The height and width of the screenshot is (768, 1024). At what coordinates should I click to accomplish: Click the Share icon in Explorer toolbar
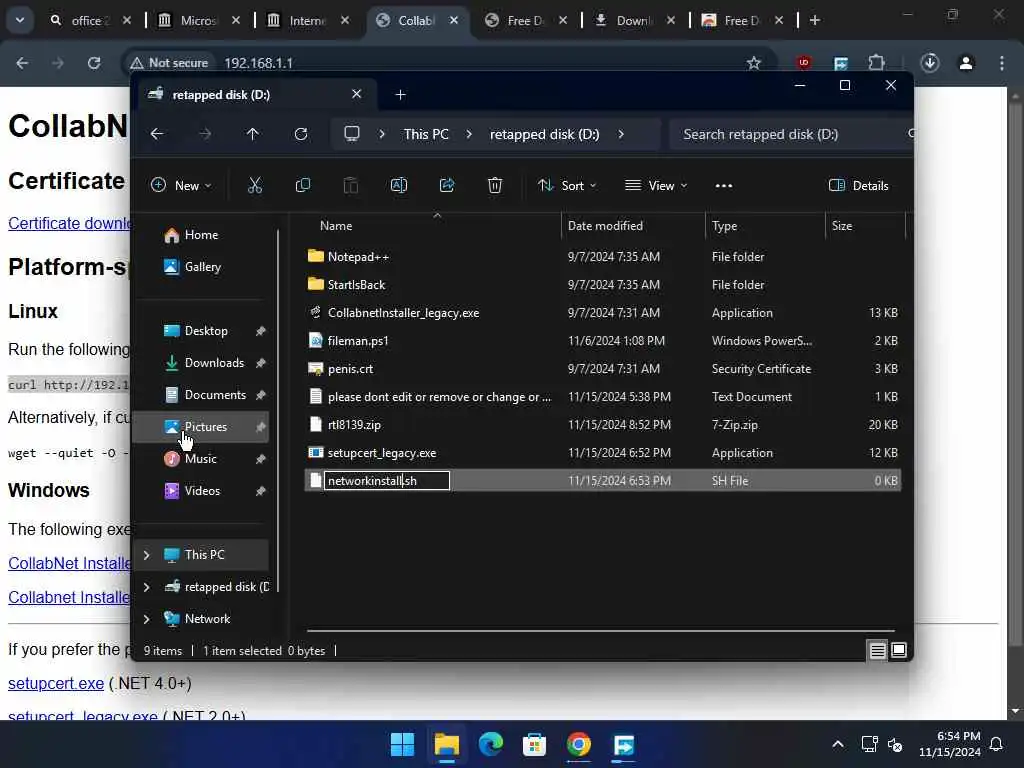[x=447, y=185]
